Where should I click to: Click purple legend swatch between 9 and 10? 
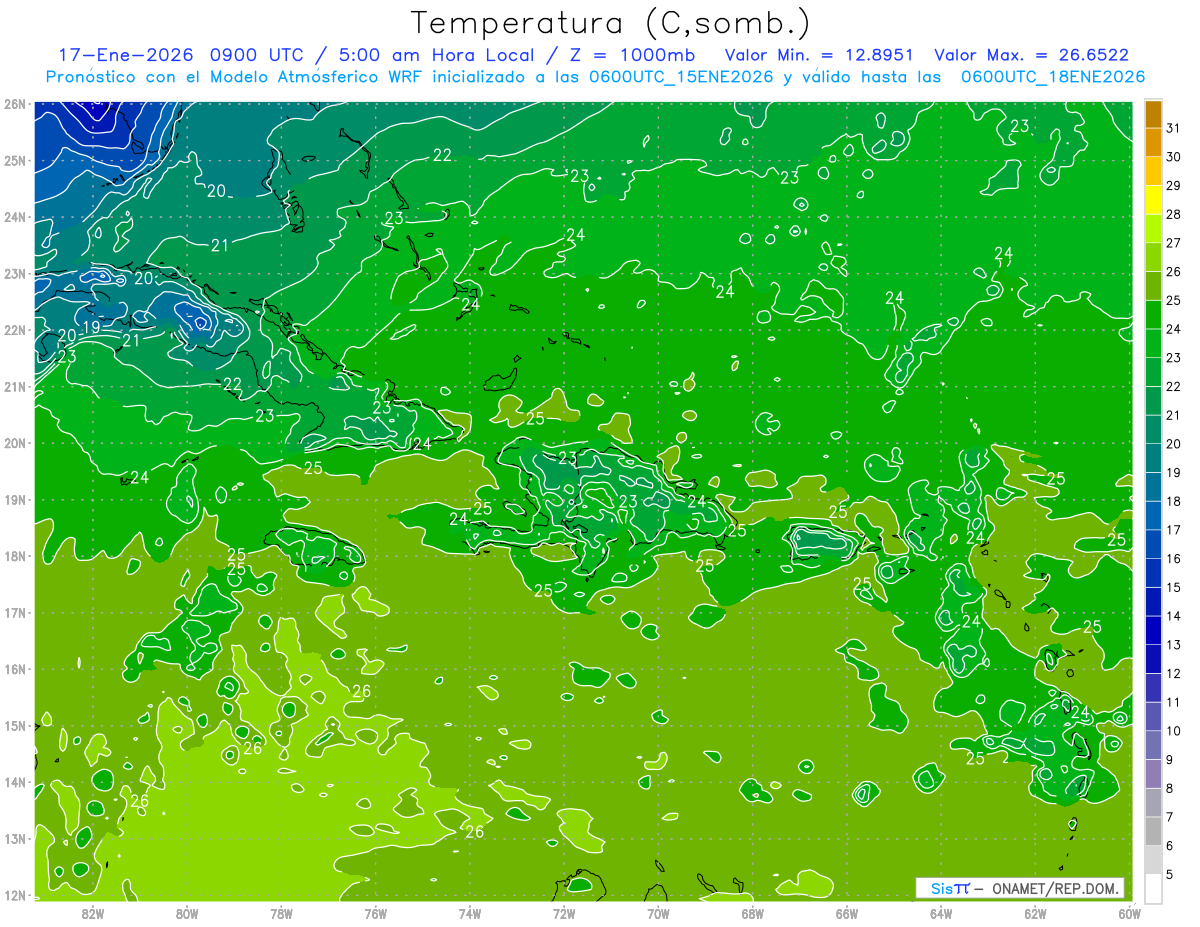[1153, 745]
